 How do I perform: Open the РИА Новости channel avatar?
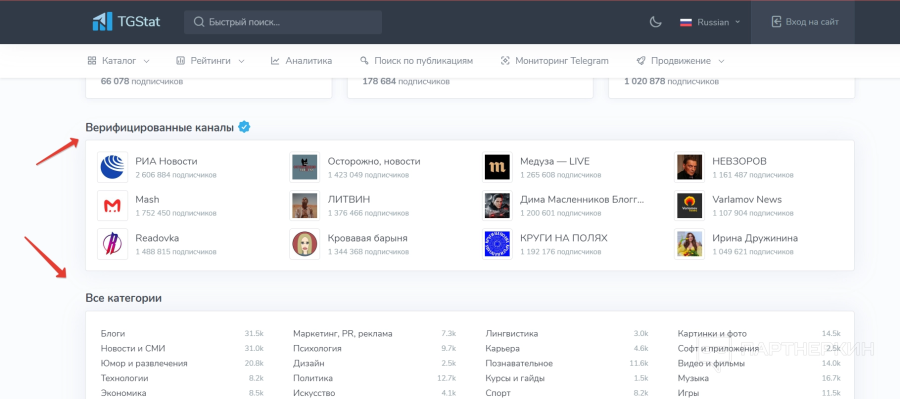112,167
